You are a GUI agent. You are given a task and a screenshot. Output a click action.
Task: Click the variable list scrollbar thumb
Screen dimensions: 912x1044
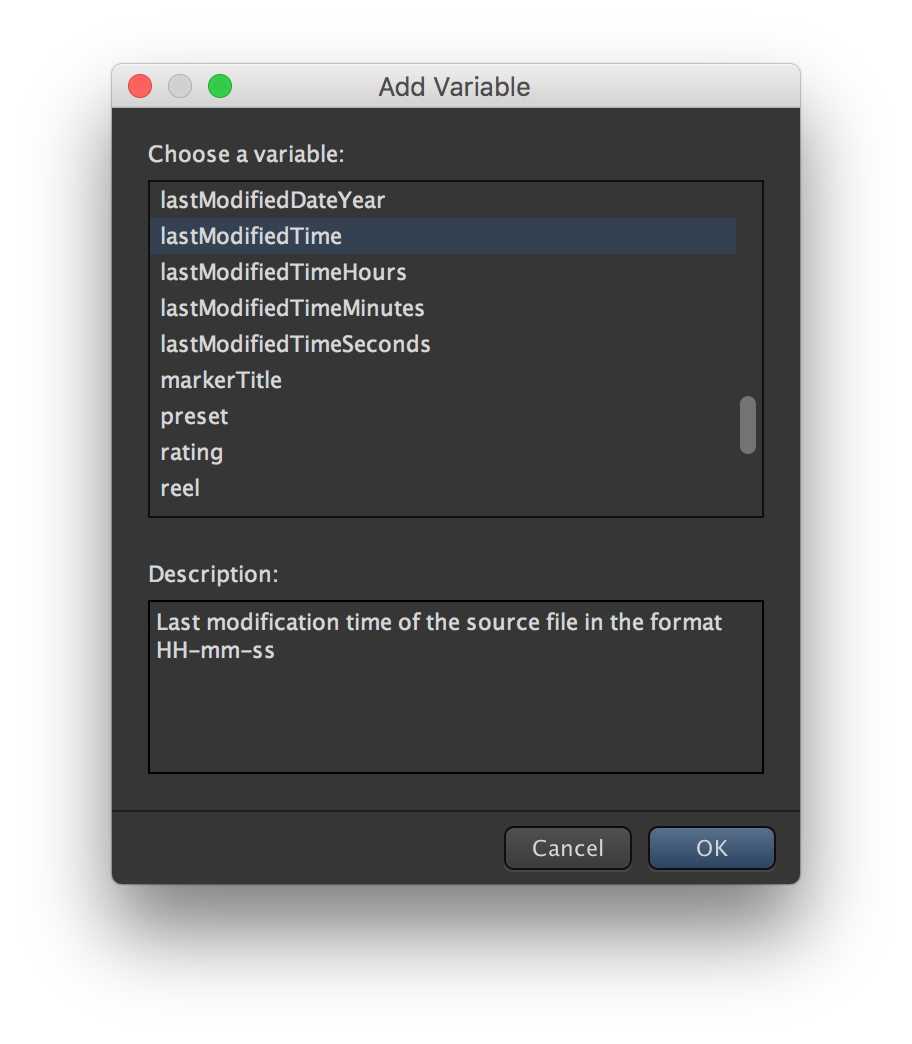(x=748, y=425)
